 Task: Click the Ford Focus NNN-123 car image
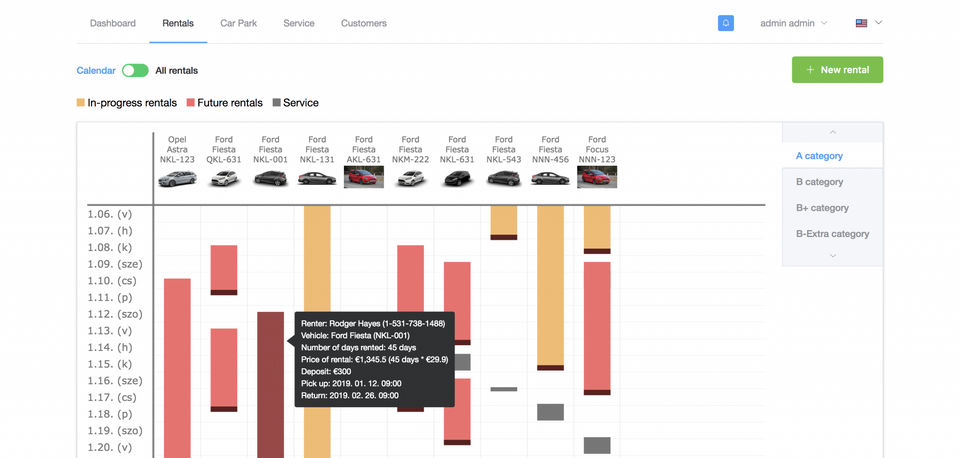(x=597, y=177)
